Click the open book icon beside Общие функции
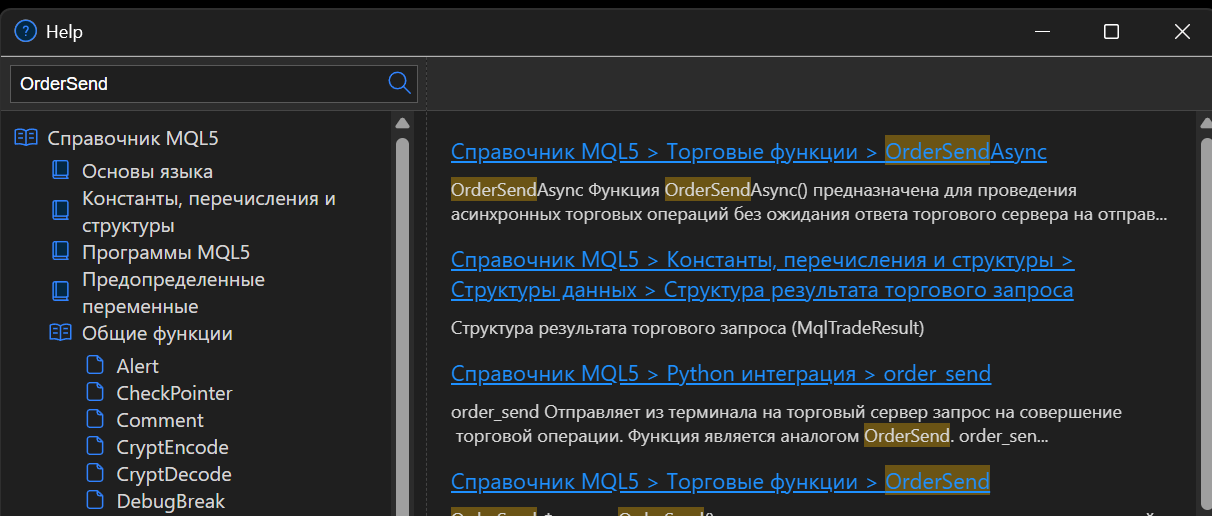Viewport: 1212px width, 516px height. pyautogui.click(x=61, y=333)
